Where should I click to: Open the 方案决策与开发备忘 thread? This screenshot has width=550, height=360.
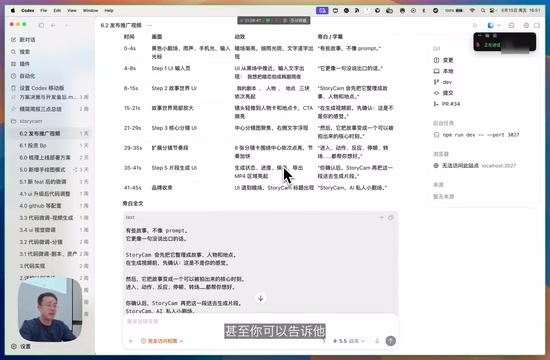click(49, 97)
